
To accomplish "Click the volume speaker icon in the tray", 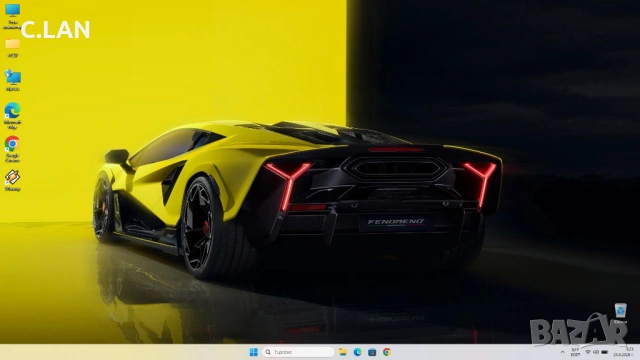I will [x=596, y=352].
